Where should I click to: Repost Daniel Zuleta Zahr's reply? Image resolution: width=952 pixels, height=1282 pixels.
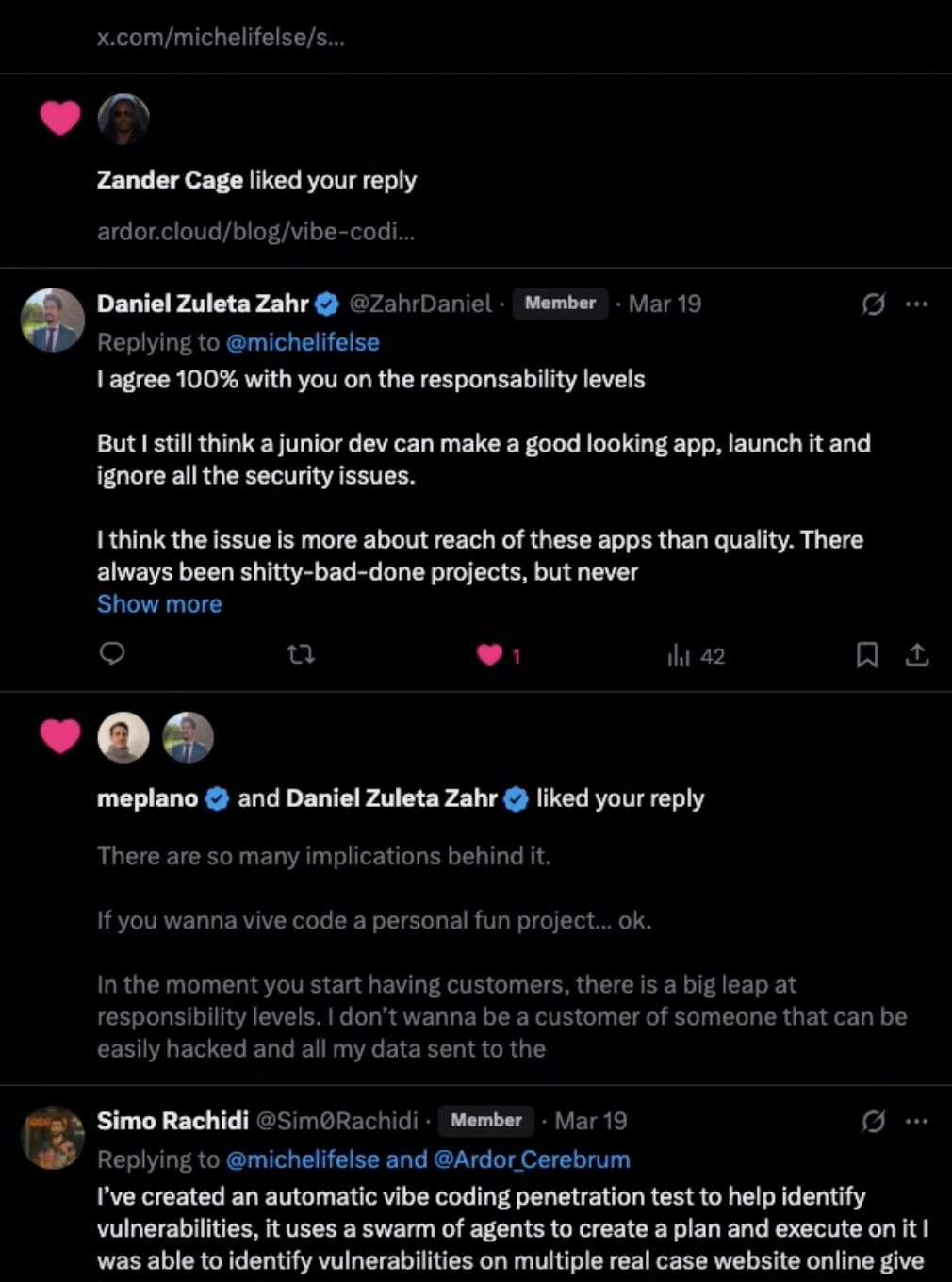tap(301, 654)
